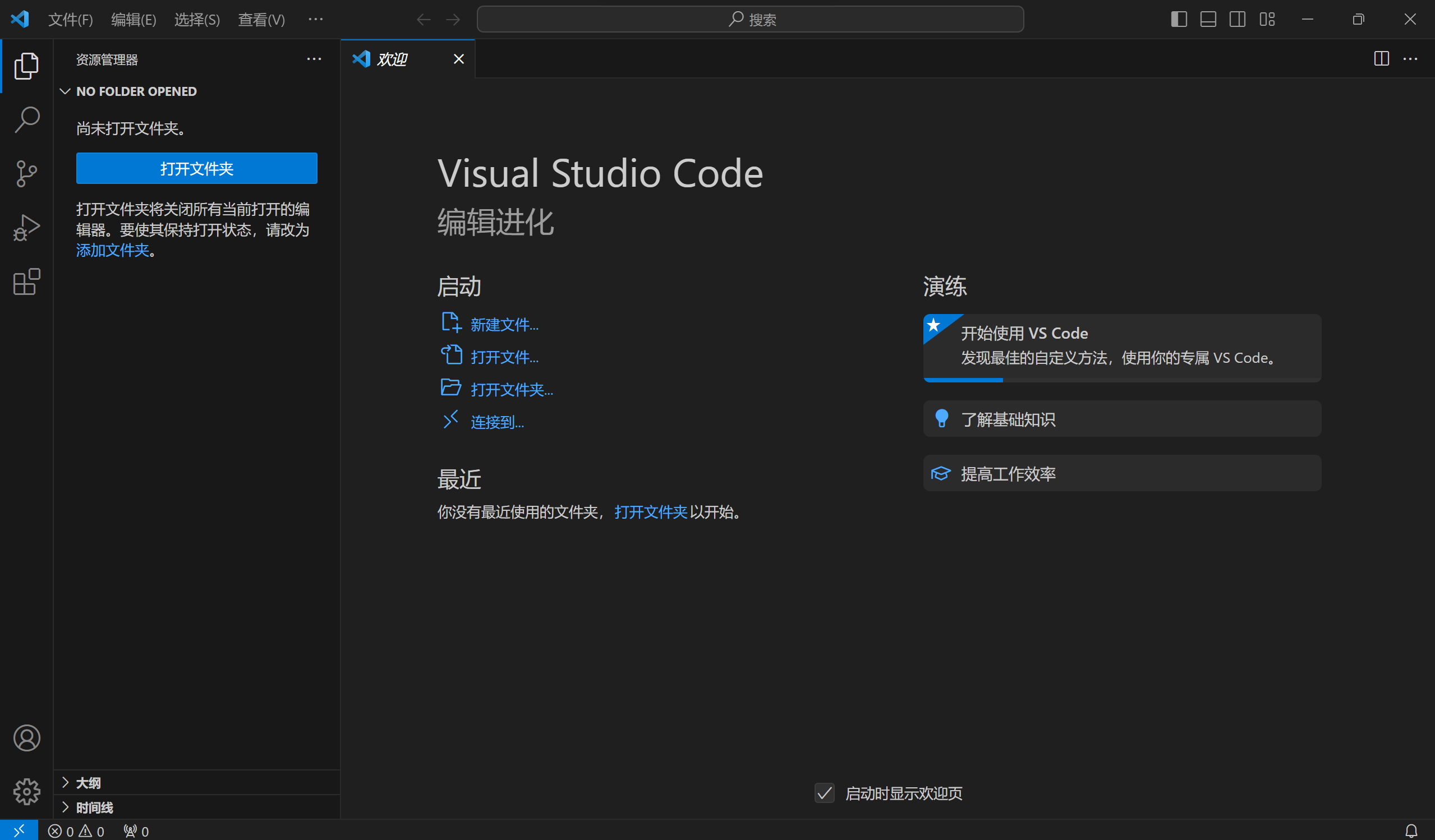The height and width of the screenshot is (840, 1435).
Task: Click 打开文件夹 link in 最近 section
Action: coord(651,511)
